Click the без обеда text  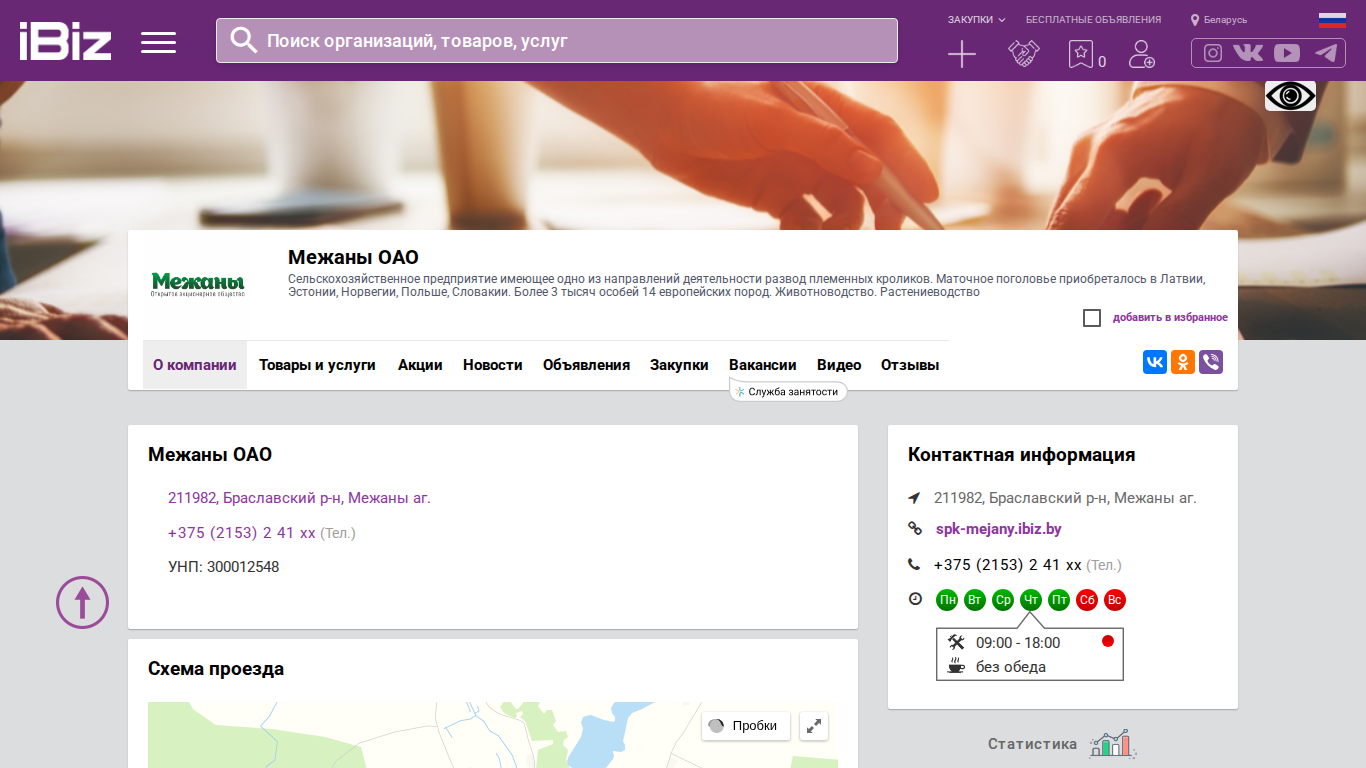(1011, 667)
